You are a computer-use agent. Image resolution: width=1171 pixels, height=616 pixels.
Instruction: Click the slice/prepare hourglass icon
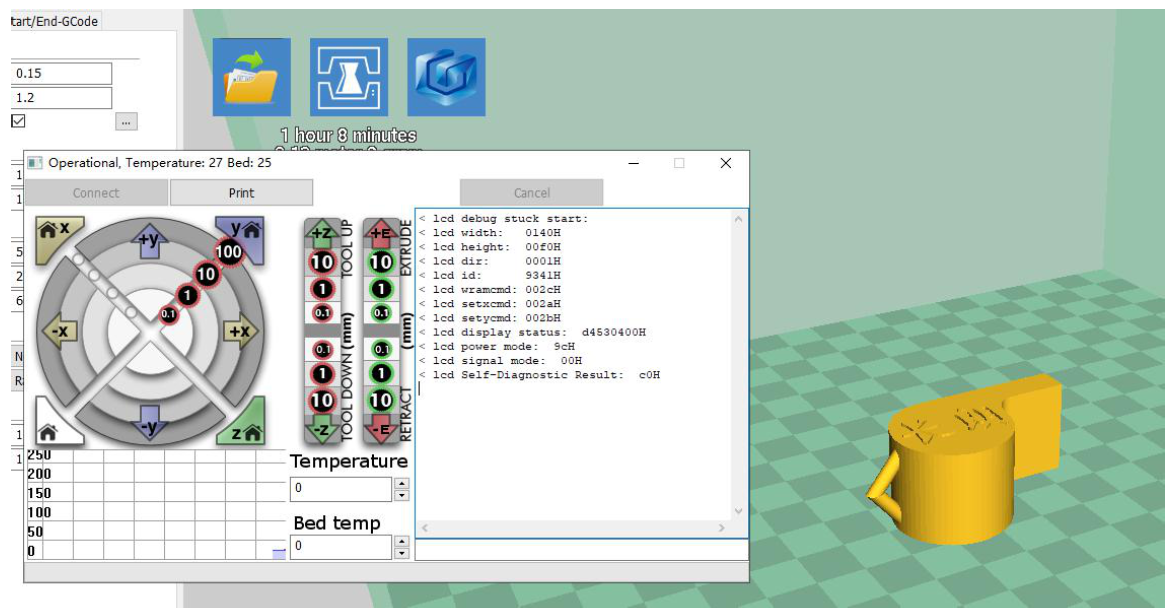(349, 77)
